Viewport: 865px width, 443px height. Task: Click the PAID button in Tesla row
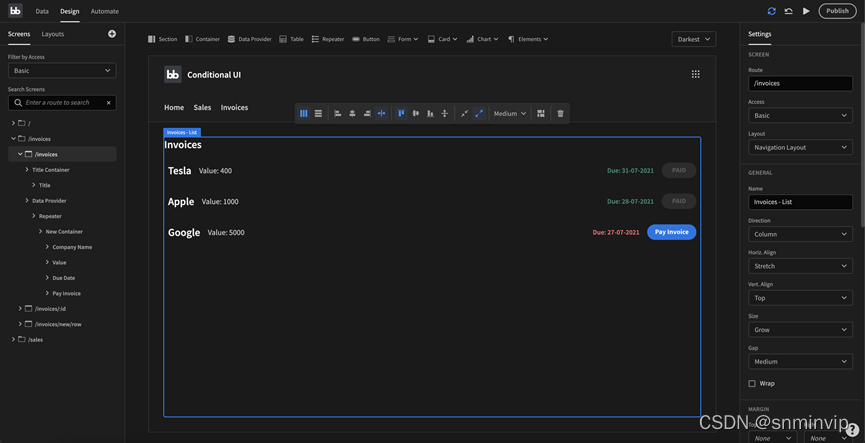[x=679, y=170]
